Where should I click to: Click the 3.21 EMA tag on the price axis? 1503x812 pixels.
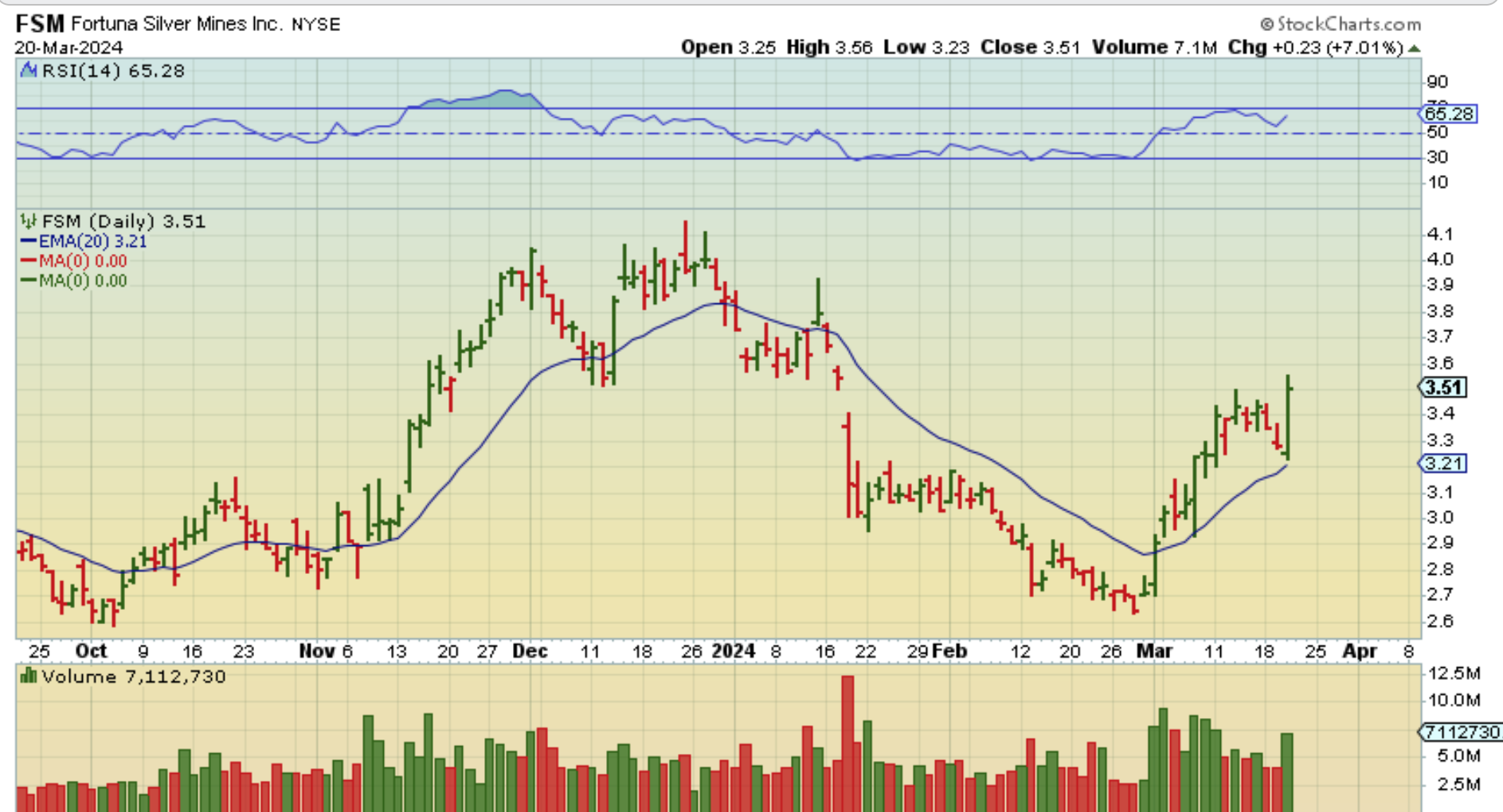pos(1443,463)
